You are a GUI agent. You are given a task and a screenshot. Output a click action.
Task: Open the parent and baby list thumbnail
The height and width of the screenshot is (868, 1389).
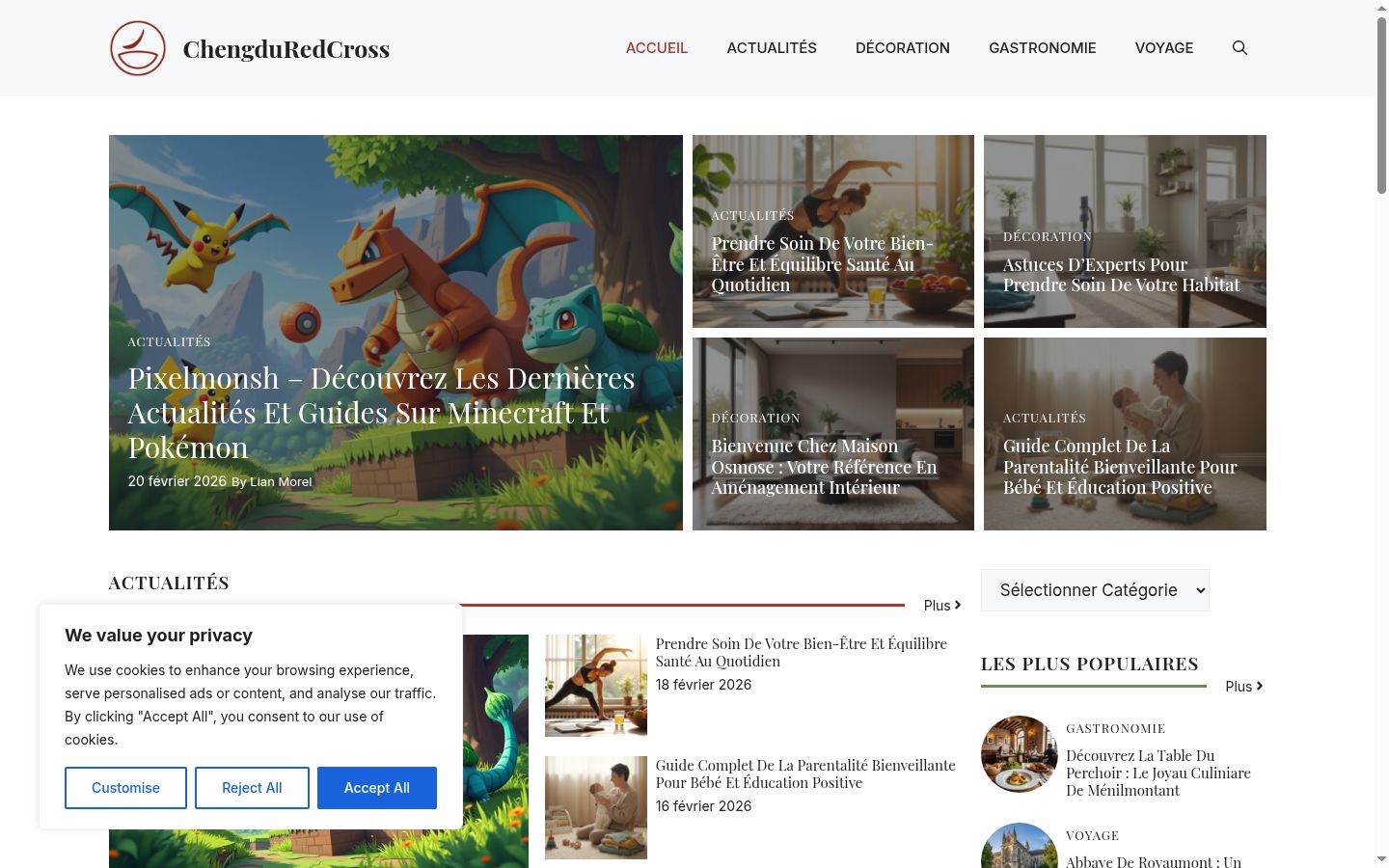(x=596, y=807)
